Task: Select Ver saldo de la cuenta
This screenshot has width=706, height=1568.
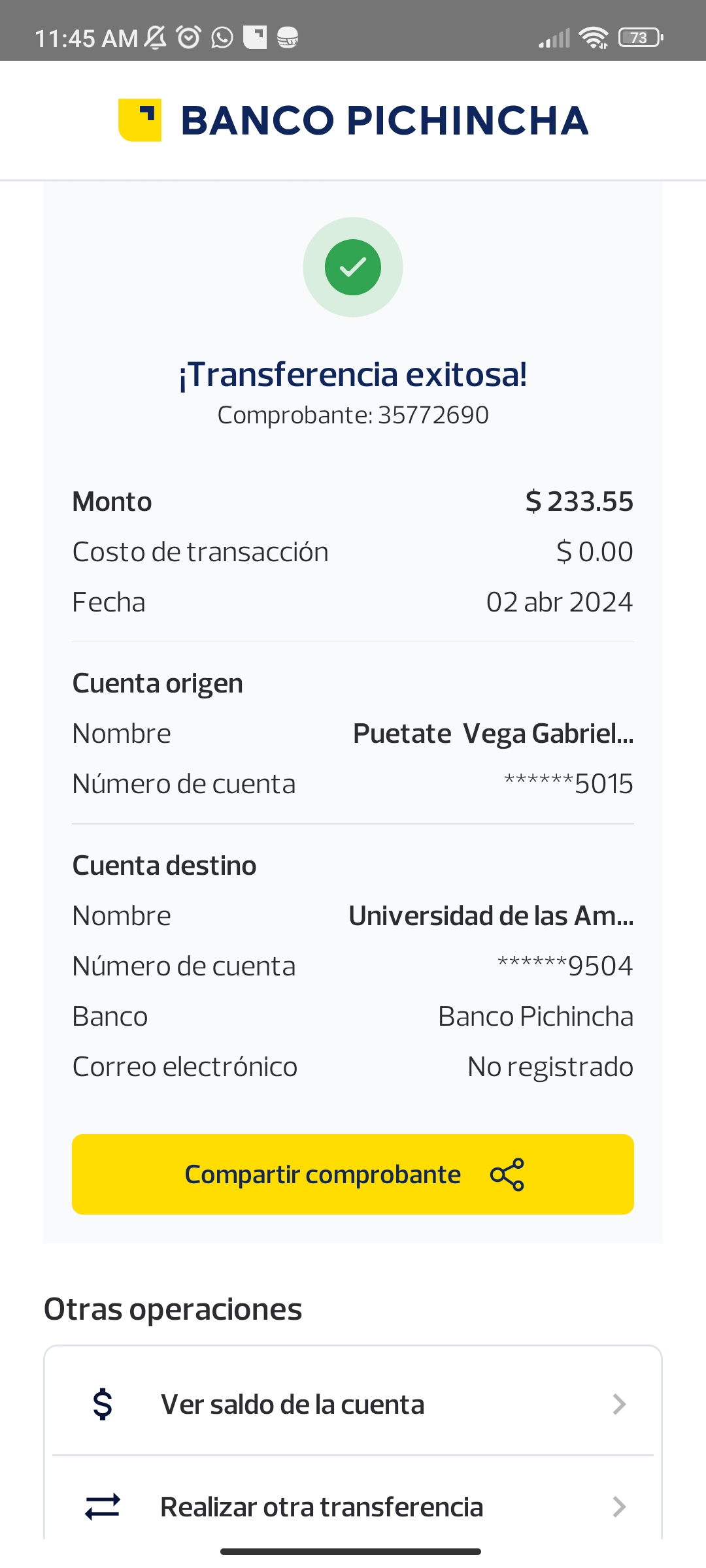Action: 293,1405
